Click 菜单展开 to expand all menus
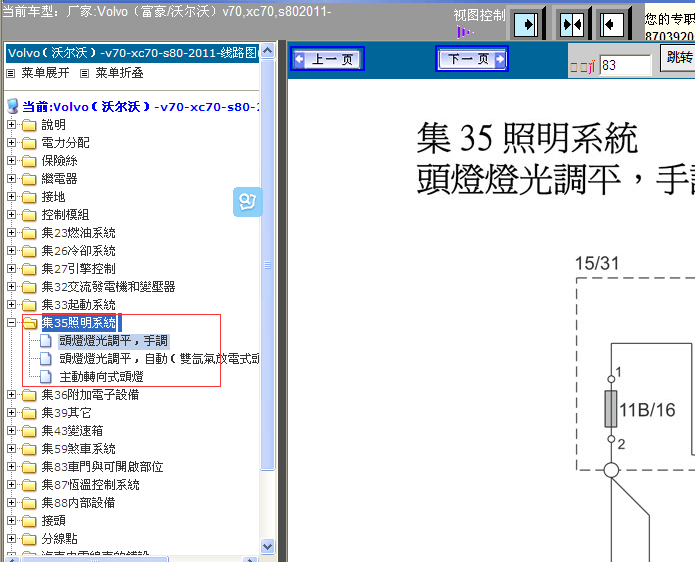The height and width of the screenshot is (562, 695). tap(45, 73)
